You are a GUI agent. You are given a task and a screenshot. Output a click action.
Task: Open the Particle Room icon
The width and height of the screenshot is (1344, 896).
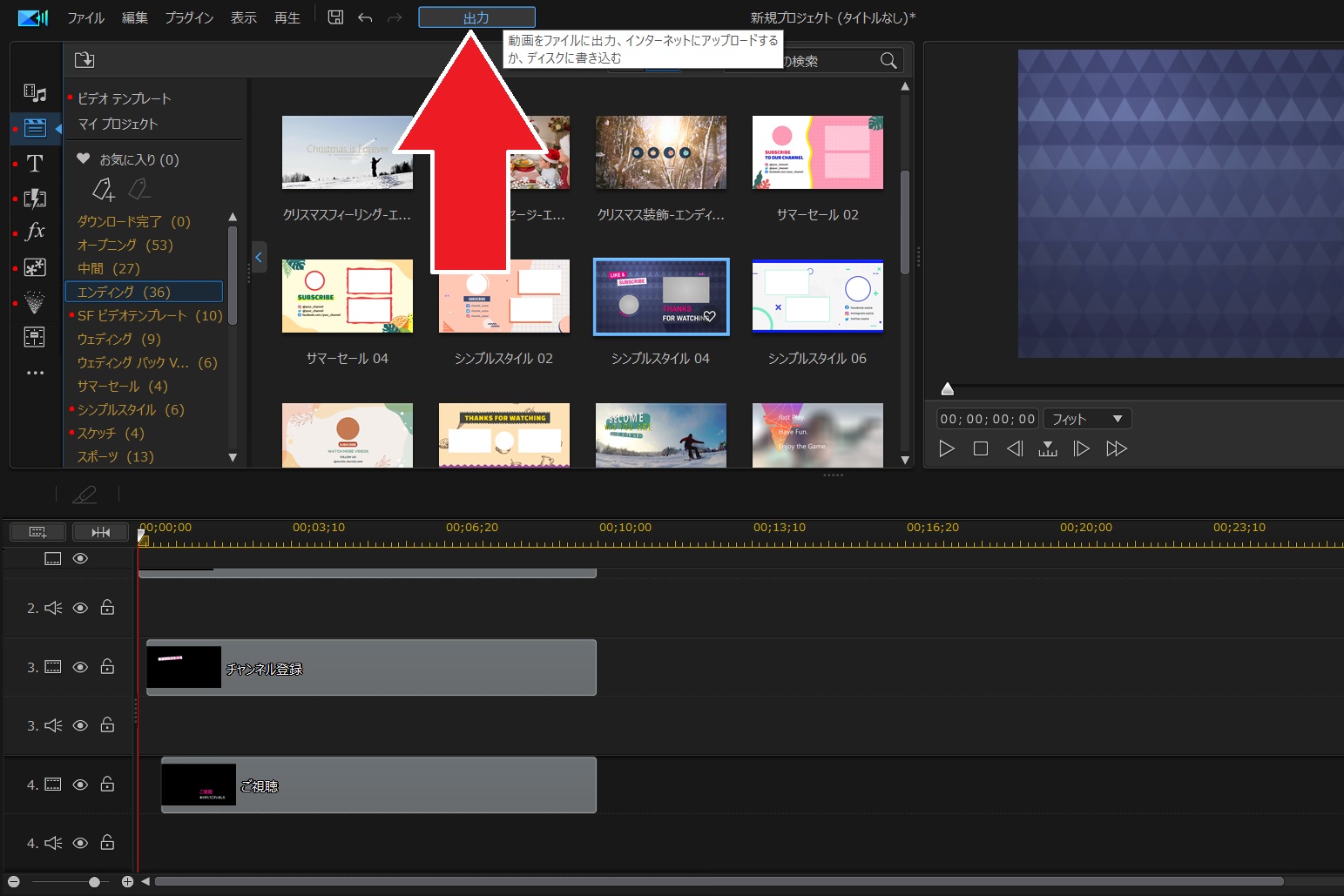[x=35, y=302]
